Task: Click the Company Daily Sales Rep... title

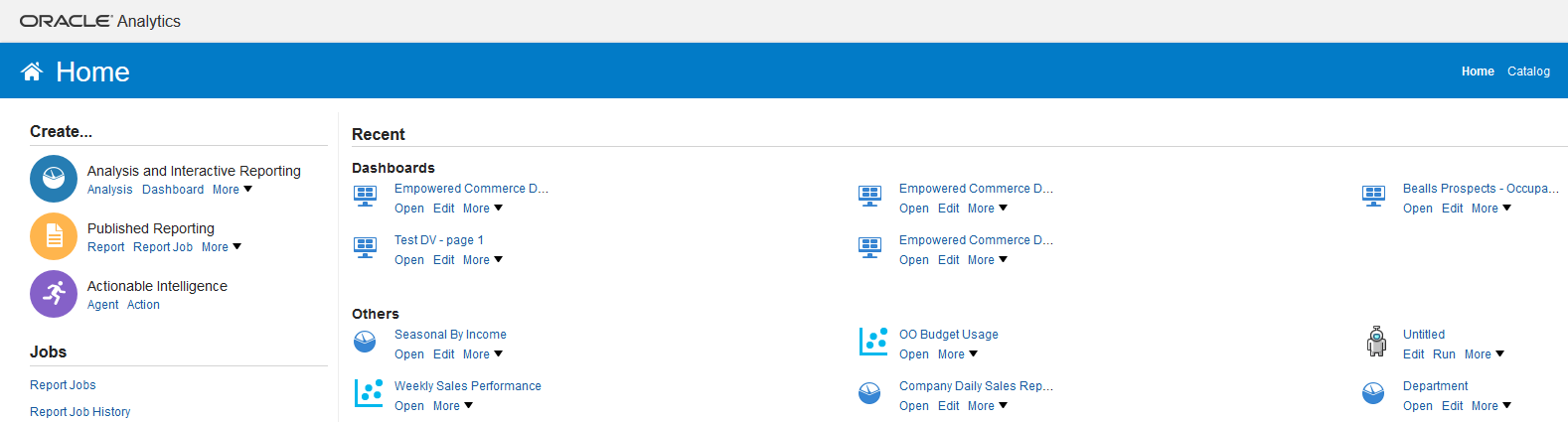Action: [976, 386]
